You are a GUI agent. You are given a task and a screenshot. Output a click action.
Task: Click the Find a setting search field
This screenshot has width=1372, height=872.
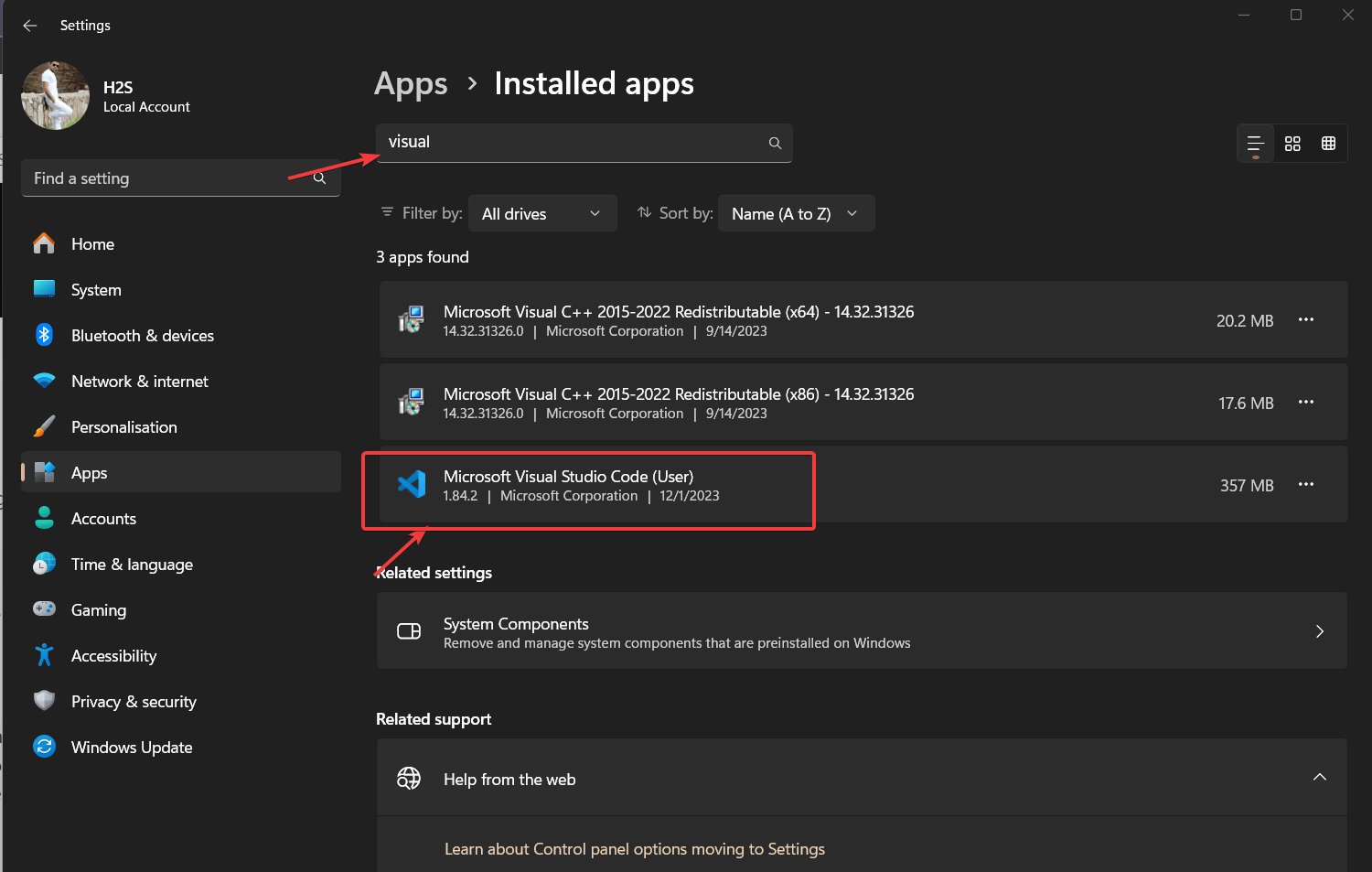[165, 178]
